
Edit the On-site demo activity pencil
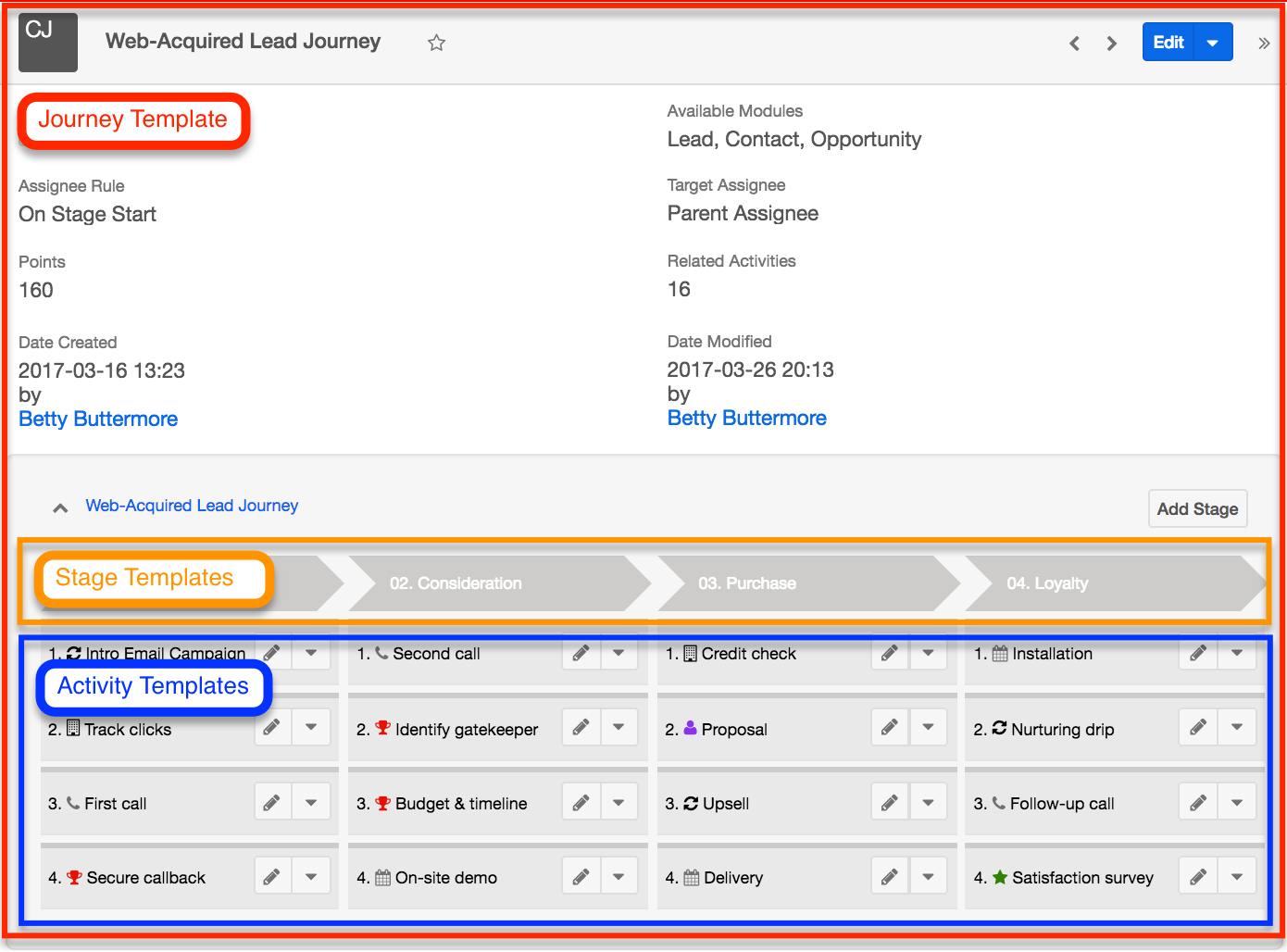point(581,877)
